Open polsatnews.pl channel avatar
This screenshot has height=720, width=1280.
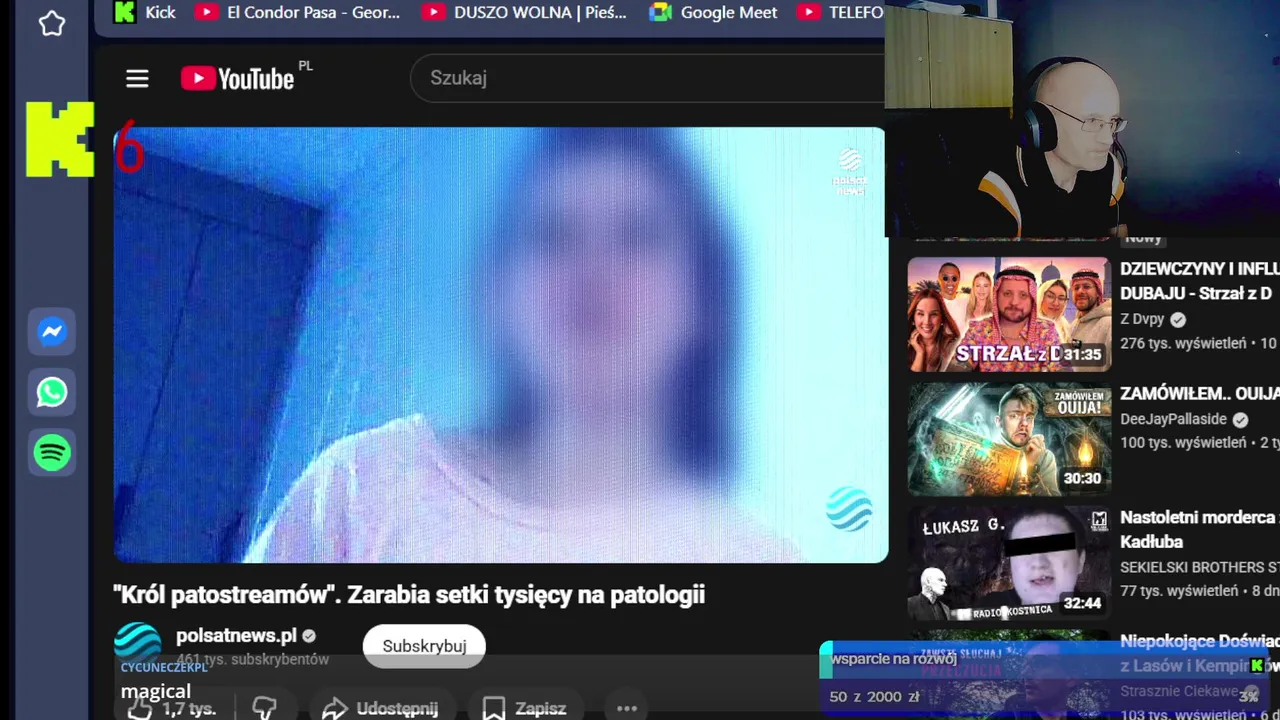[x=138, y=645]
